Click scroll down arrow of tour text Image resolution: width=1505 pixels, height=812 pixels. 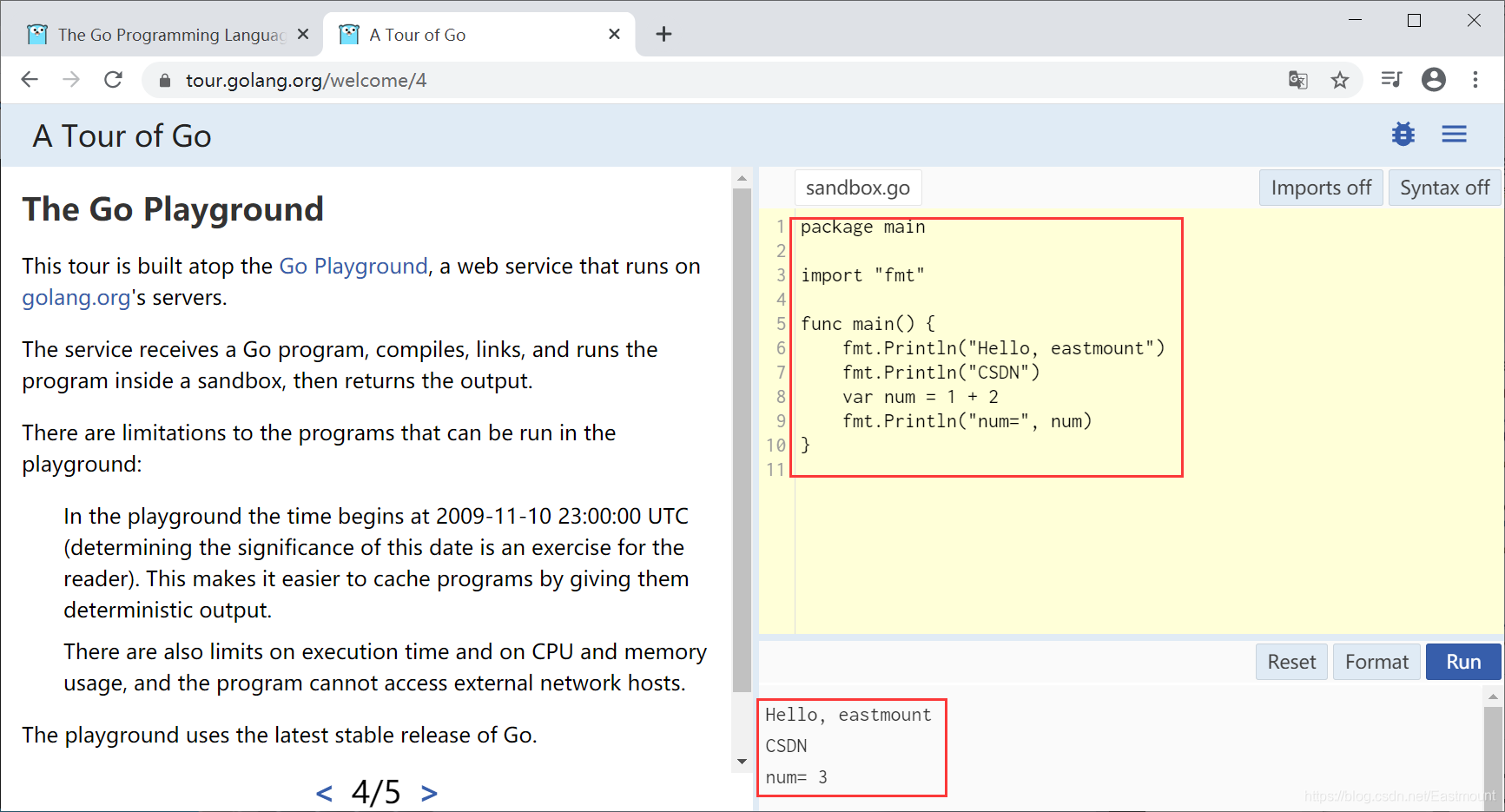click(x=742, y=762)
